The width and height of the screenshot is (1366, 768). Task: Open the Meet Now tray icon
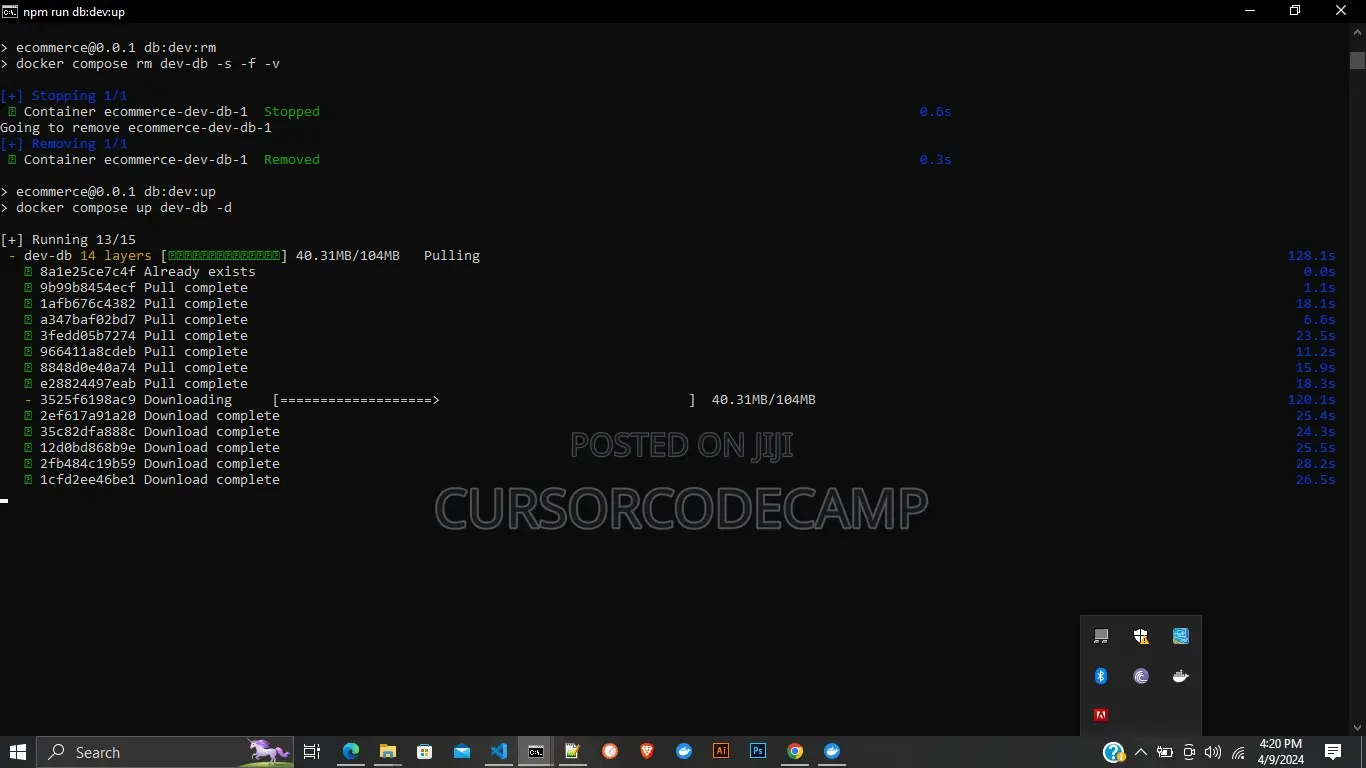[1189, 752]
